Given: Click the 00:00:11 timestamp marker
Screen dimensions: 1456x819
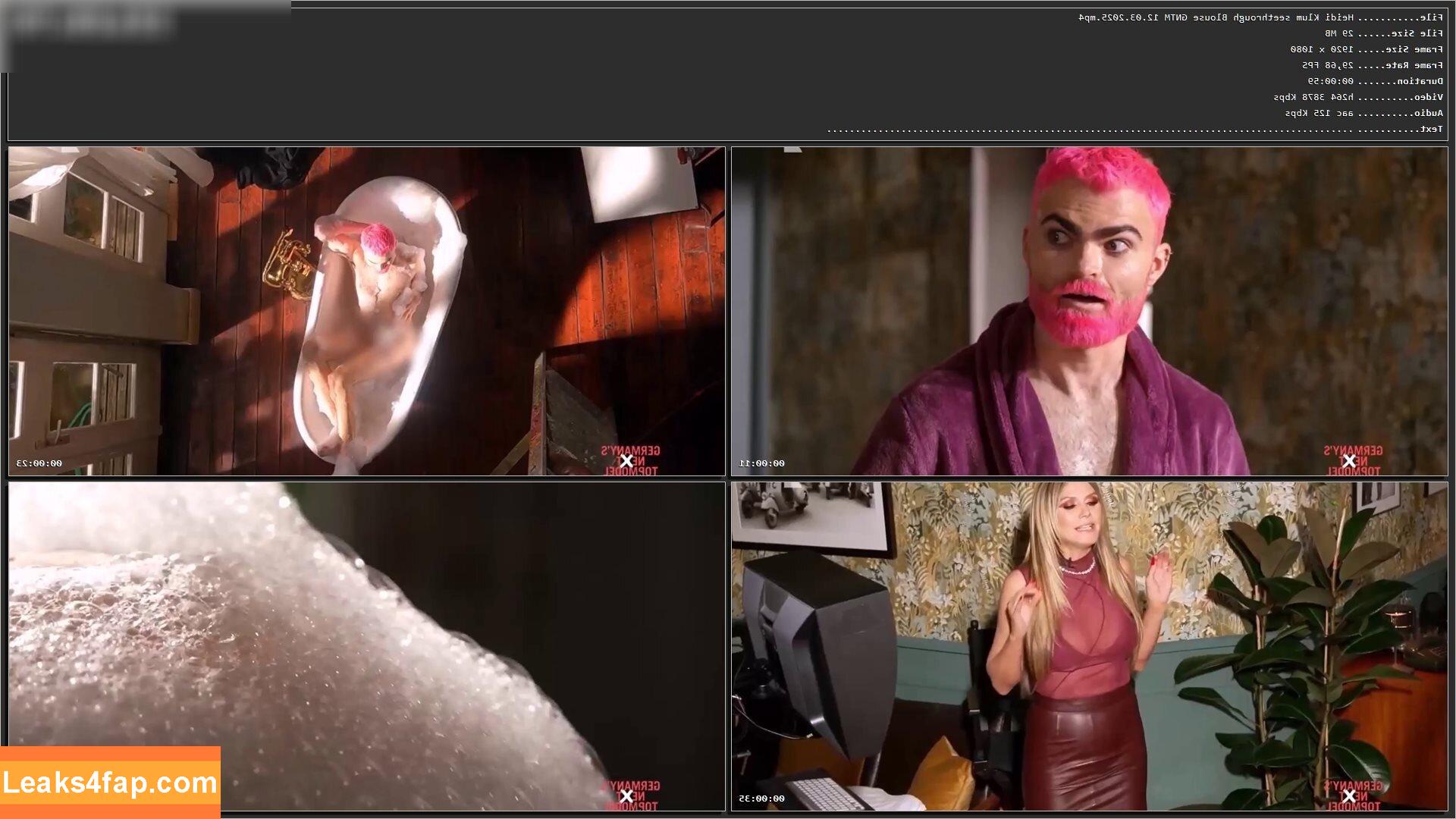Looking at the screenshot, I should point(762,463).
